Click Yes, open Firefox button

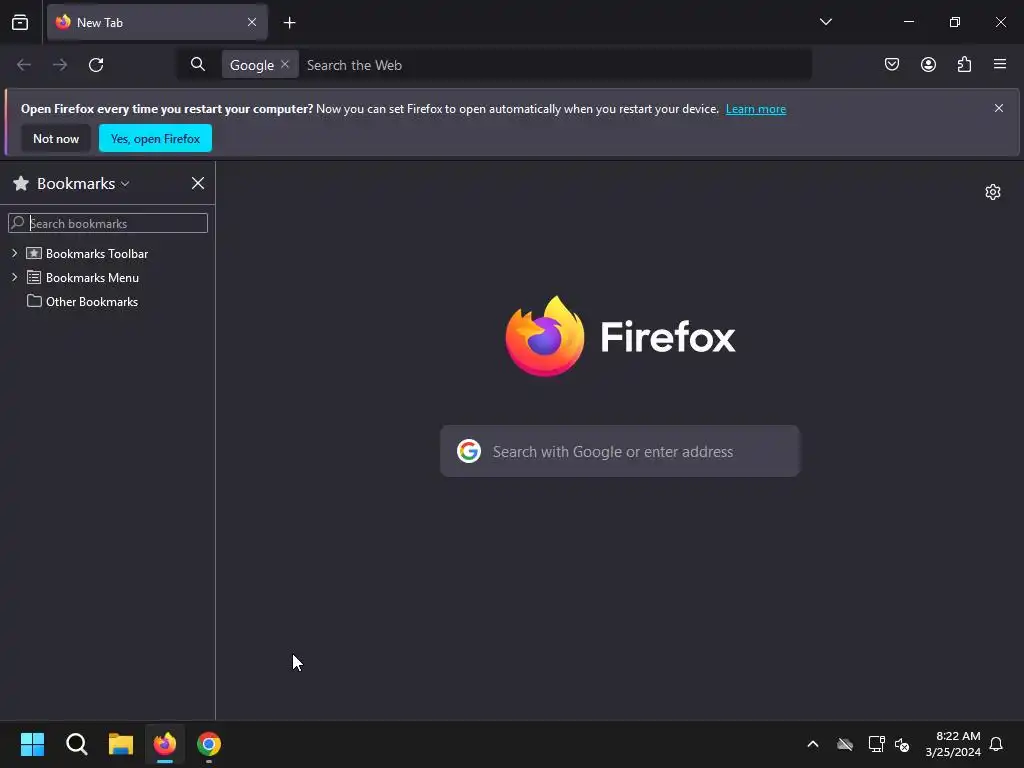click(x=155, y=138)
